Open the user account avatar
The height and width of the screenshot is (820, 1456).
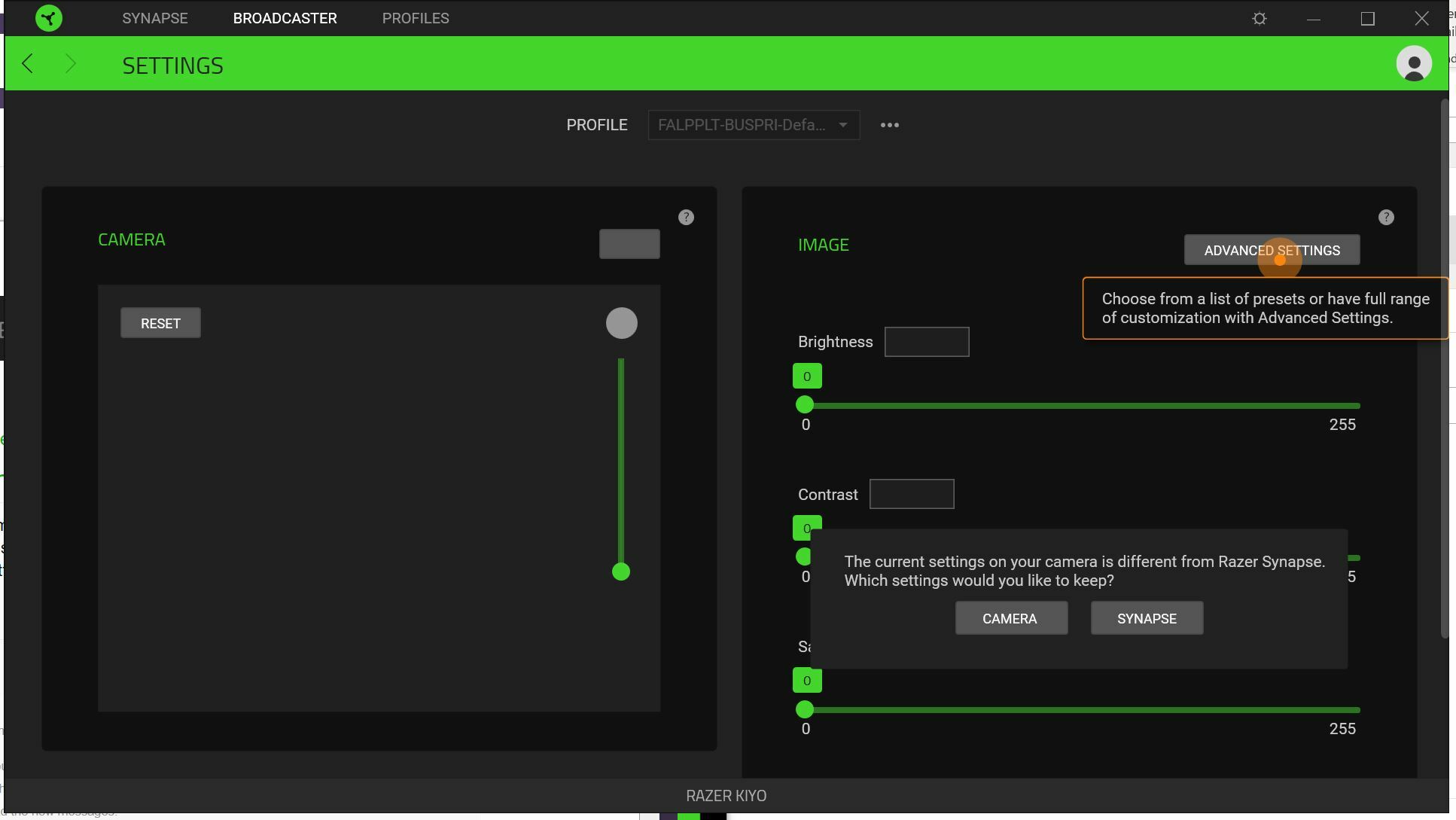point(1414,63)
